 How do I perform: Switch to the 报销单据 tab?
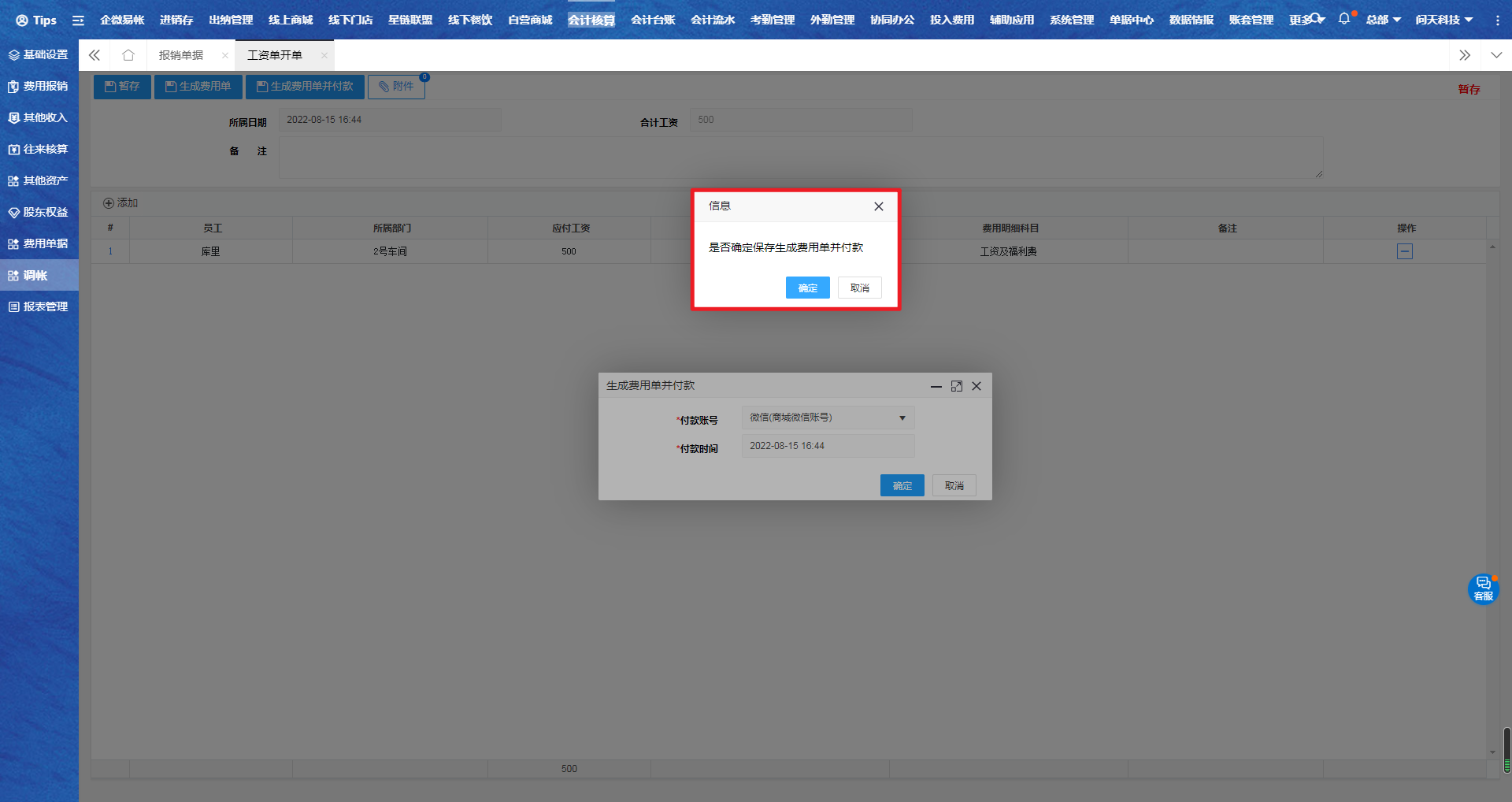181,55
